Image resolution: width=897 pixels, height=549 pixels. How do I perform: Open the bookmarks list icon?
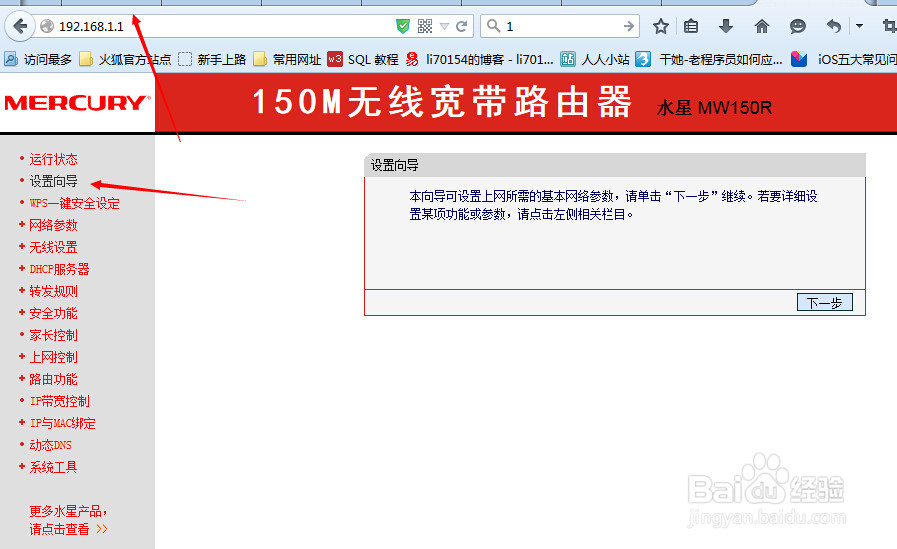coord(691,26)
